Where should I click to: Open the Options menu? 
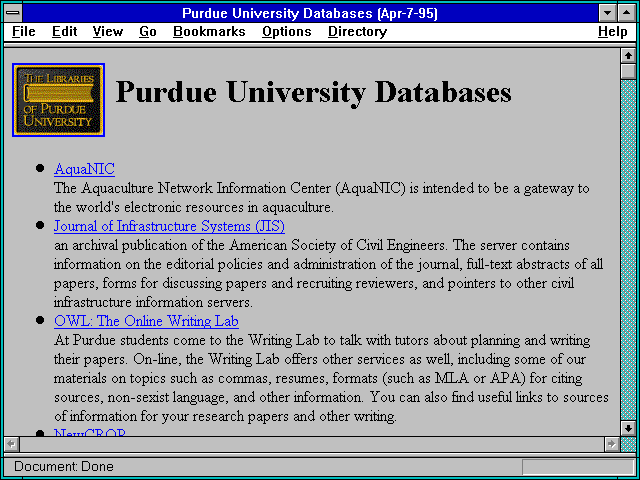click(287, 31)
